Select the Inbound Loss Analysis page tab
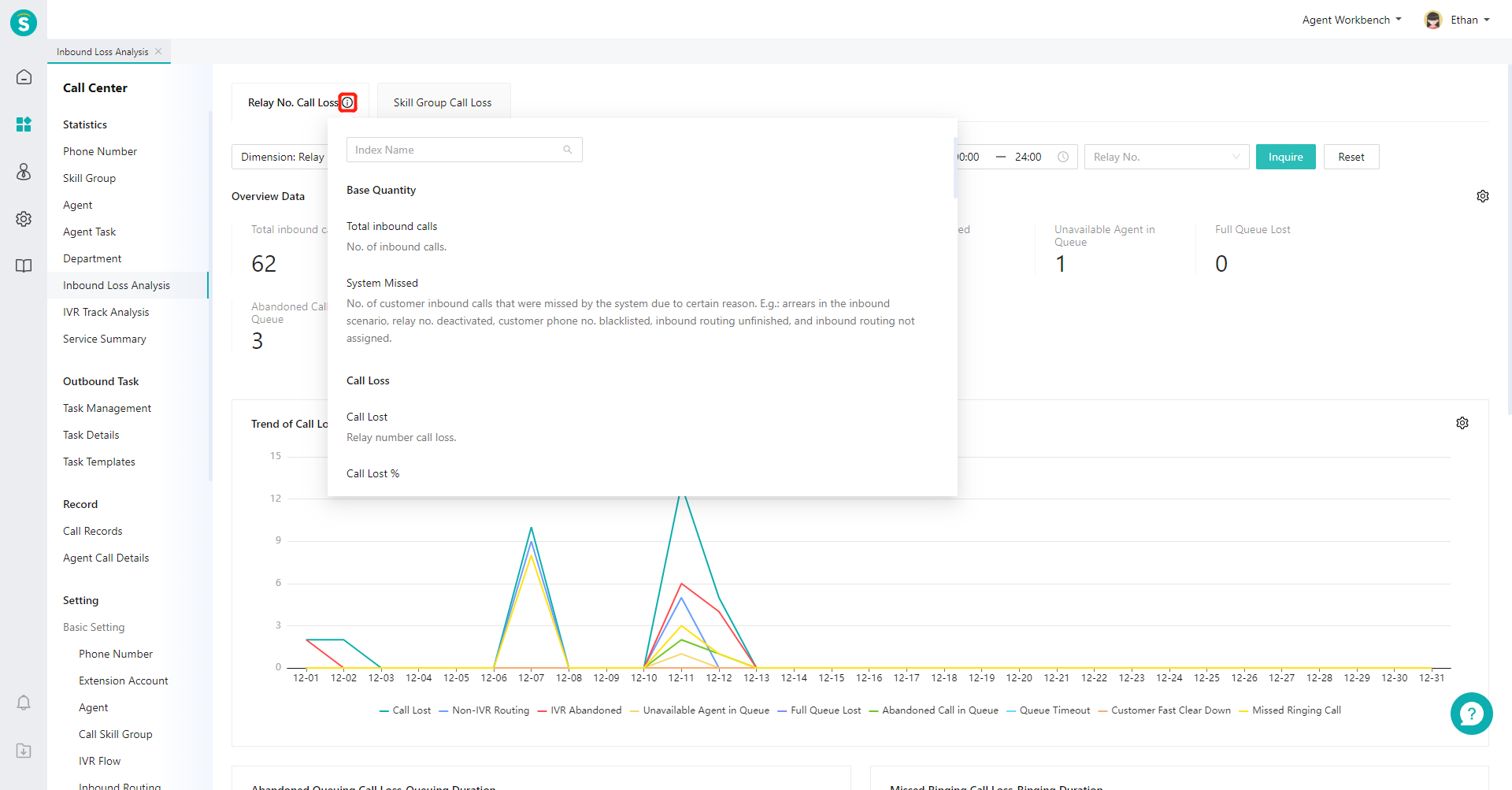1512x790 pixels. point(102,51)
